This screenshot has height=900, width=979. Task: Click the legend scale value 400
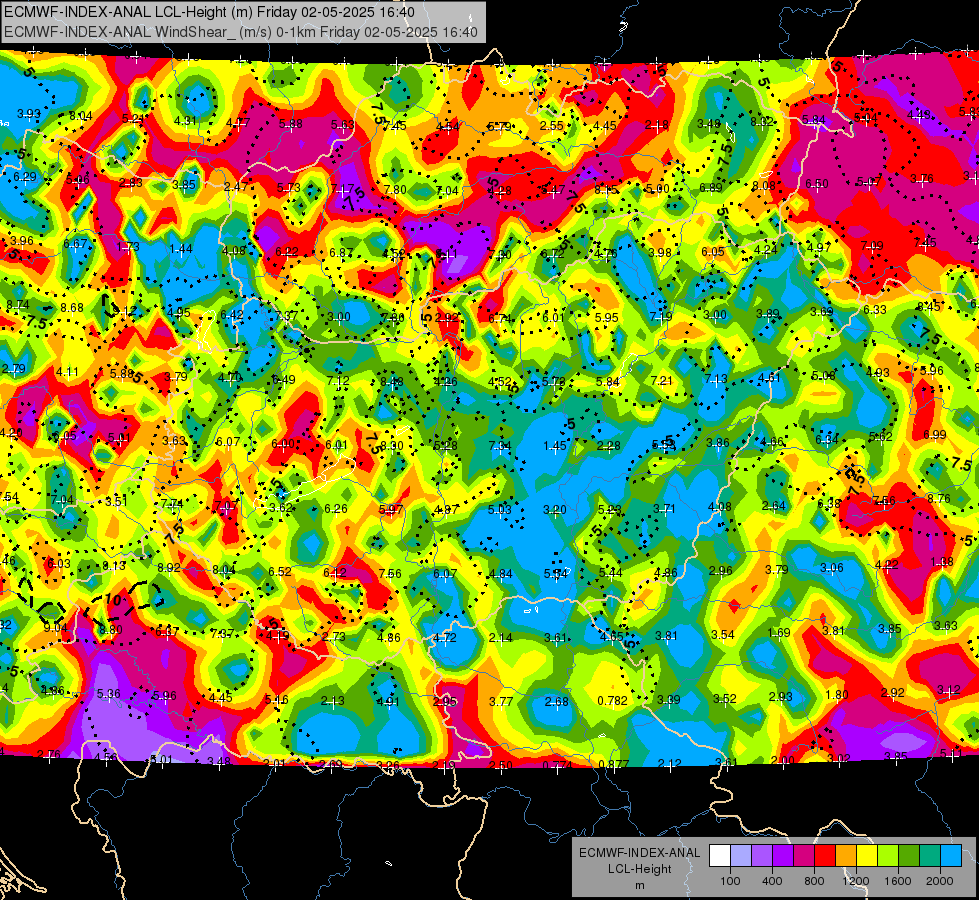click(x=772, y=881)
